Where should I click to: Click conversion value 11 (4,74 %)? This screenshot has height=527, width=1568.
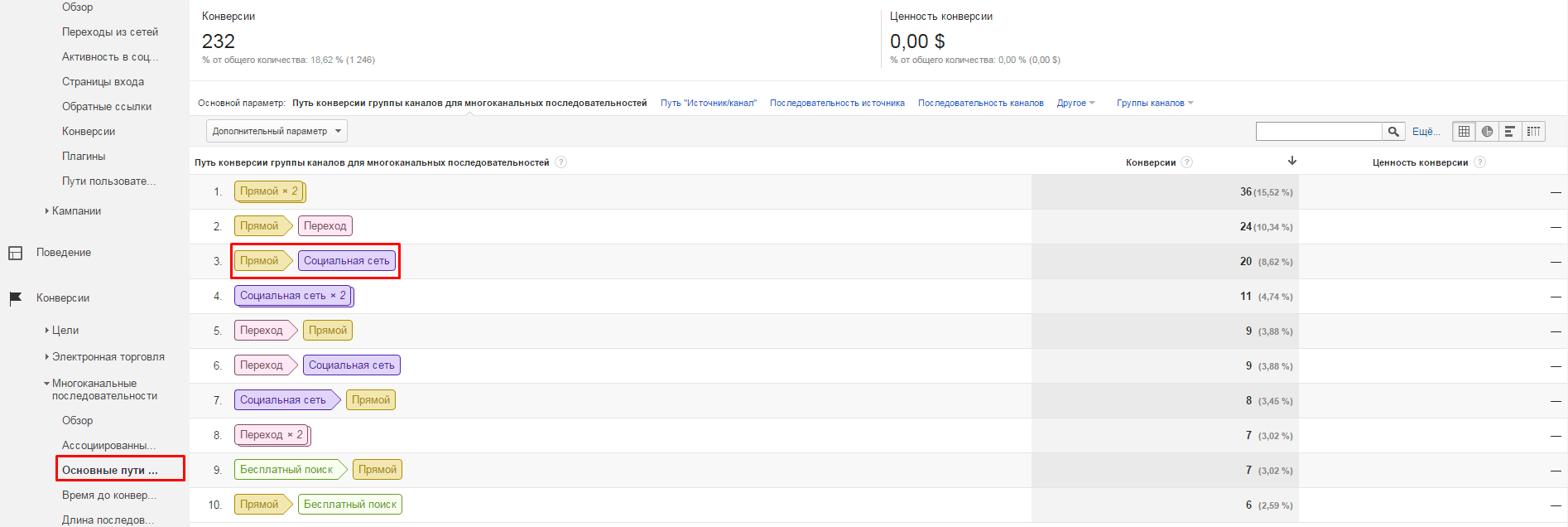1266,297
